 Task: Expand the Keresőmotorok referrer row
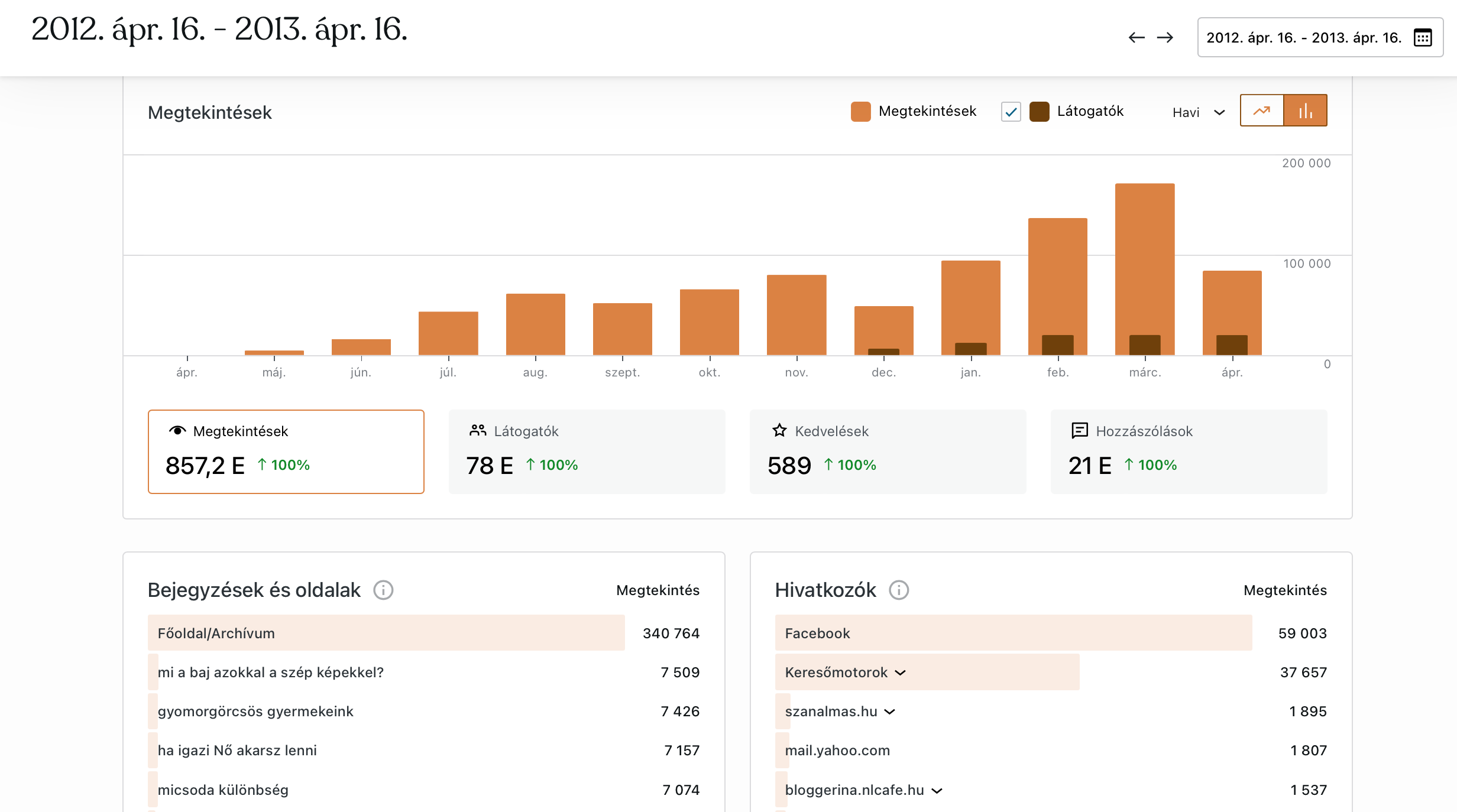(901, 673)
